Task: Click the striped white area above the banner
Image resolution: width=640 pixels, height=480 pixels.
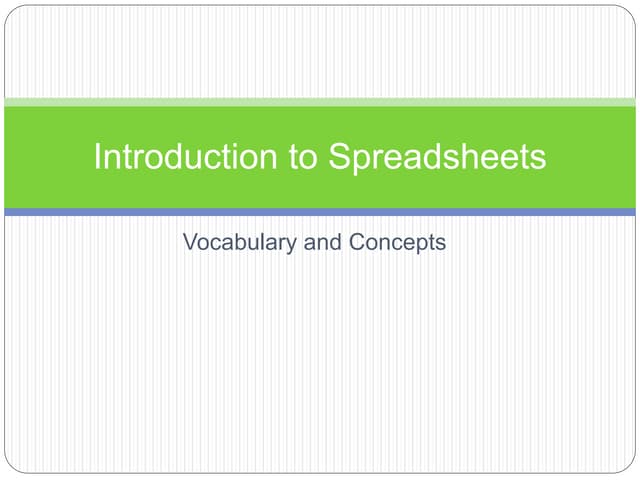Action: tap(320, 50)
